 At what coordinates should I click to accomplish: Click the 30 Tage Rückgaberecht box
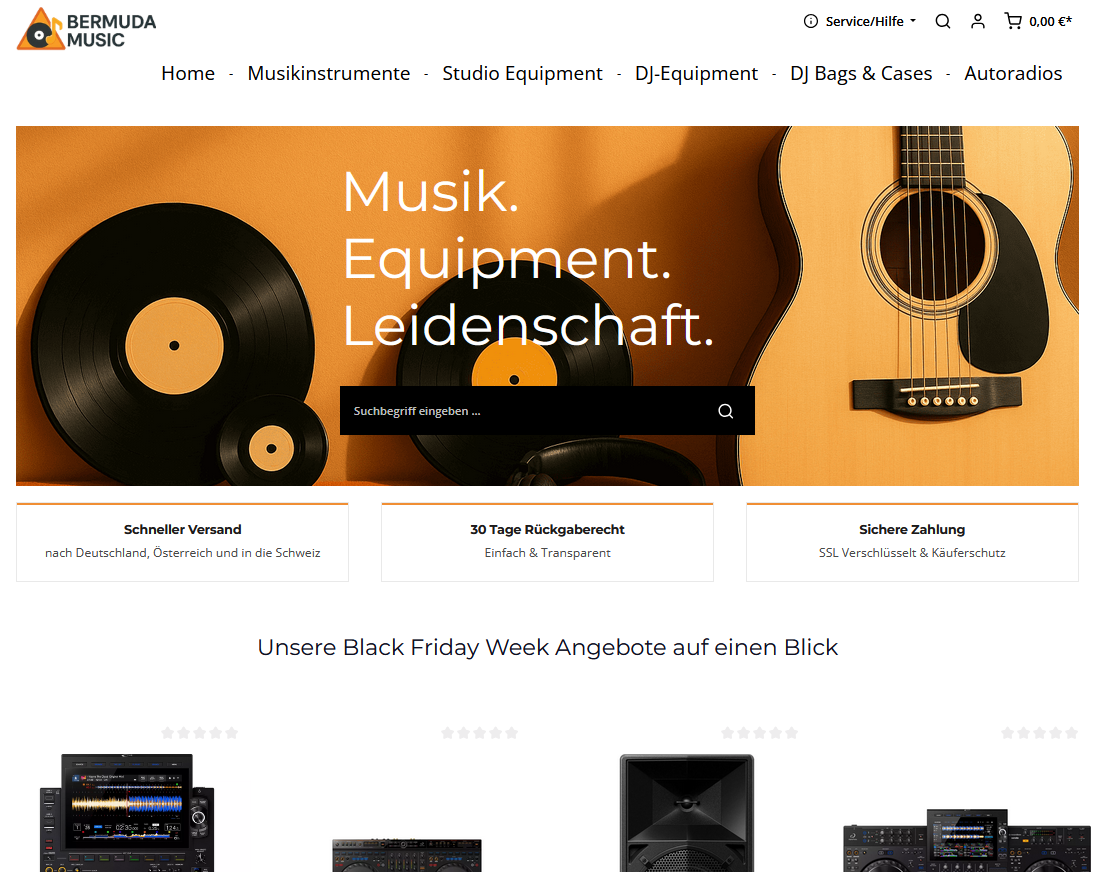point(547,542)
